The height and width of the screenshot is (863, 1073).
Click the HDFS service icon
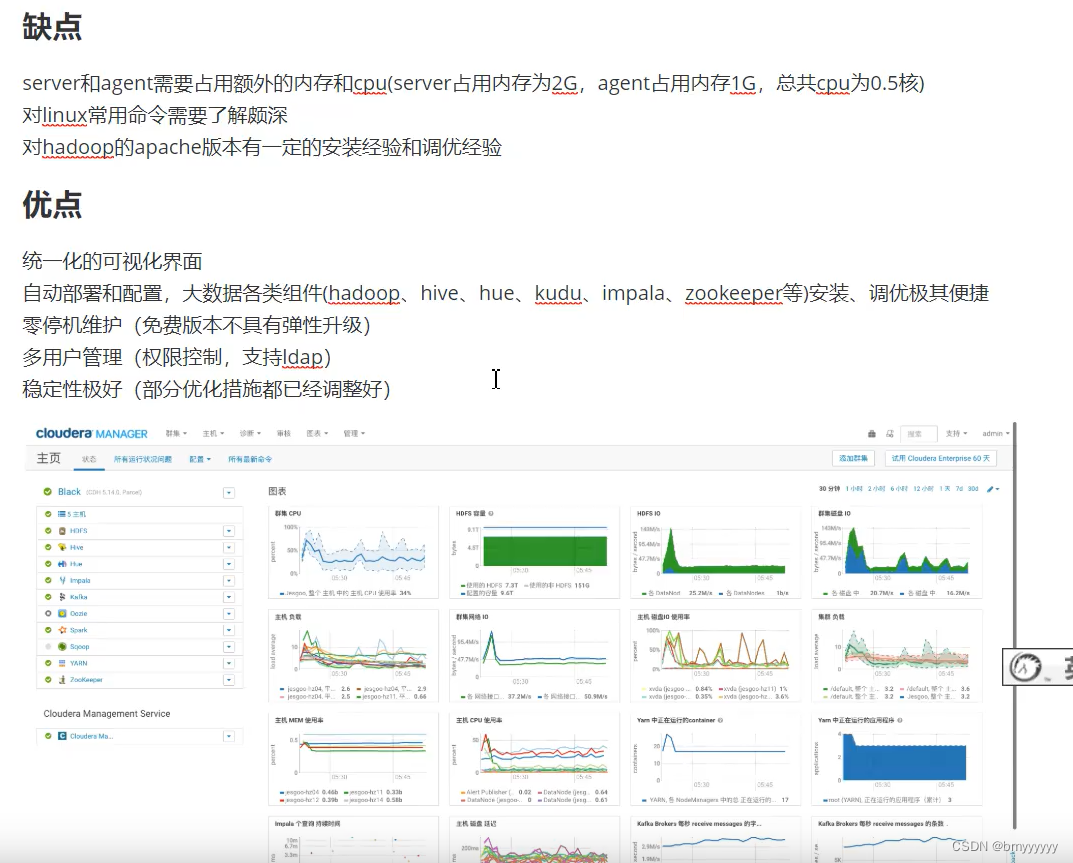(62, 531)
